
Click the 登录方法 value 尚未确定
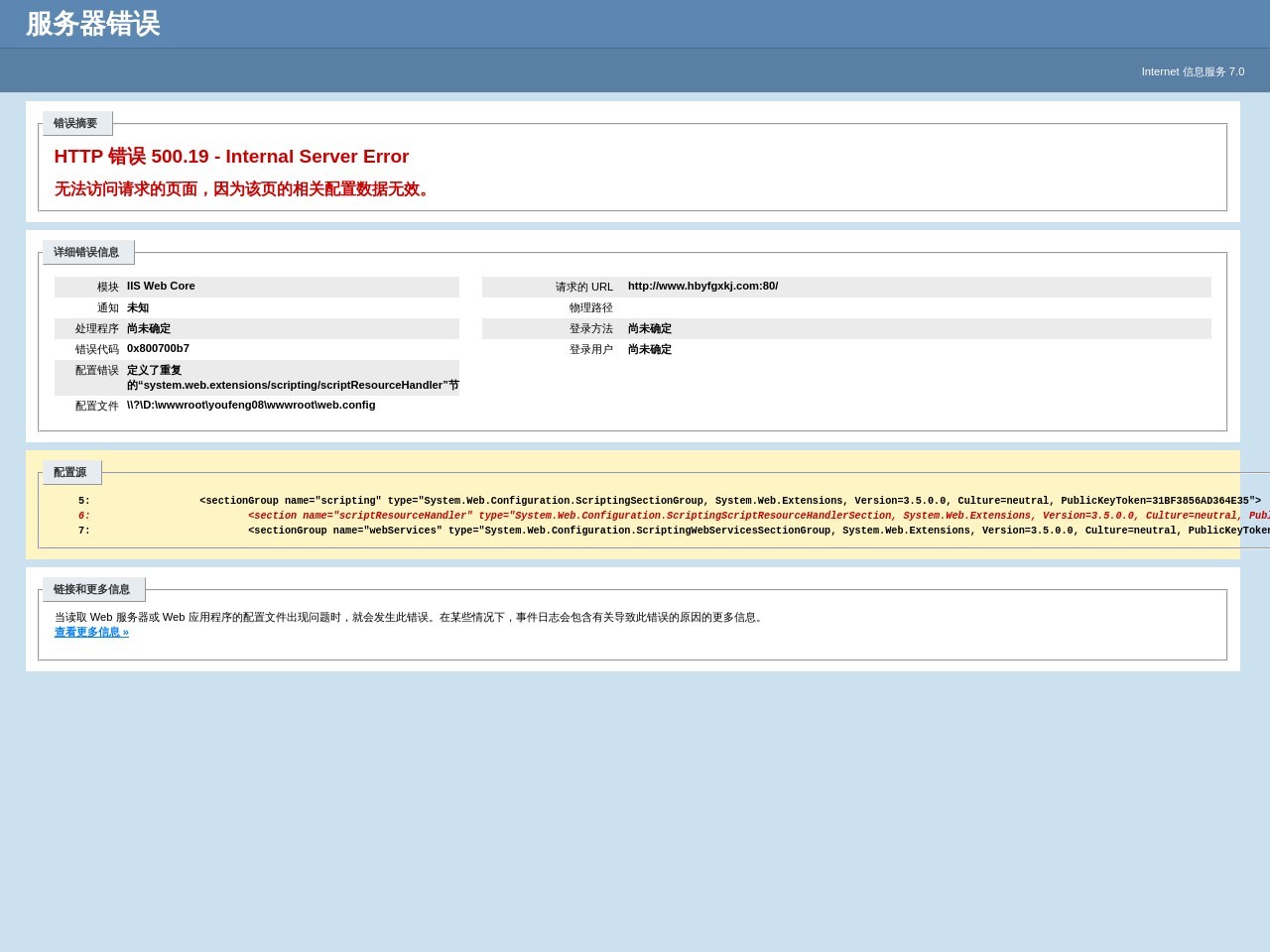649,329
